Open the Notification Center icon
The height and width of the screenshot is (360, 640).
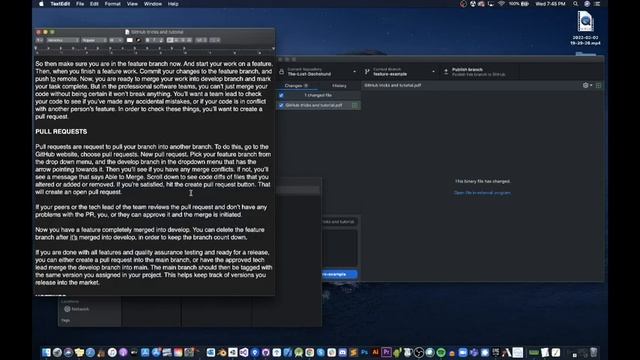[x=597, y=4]
